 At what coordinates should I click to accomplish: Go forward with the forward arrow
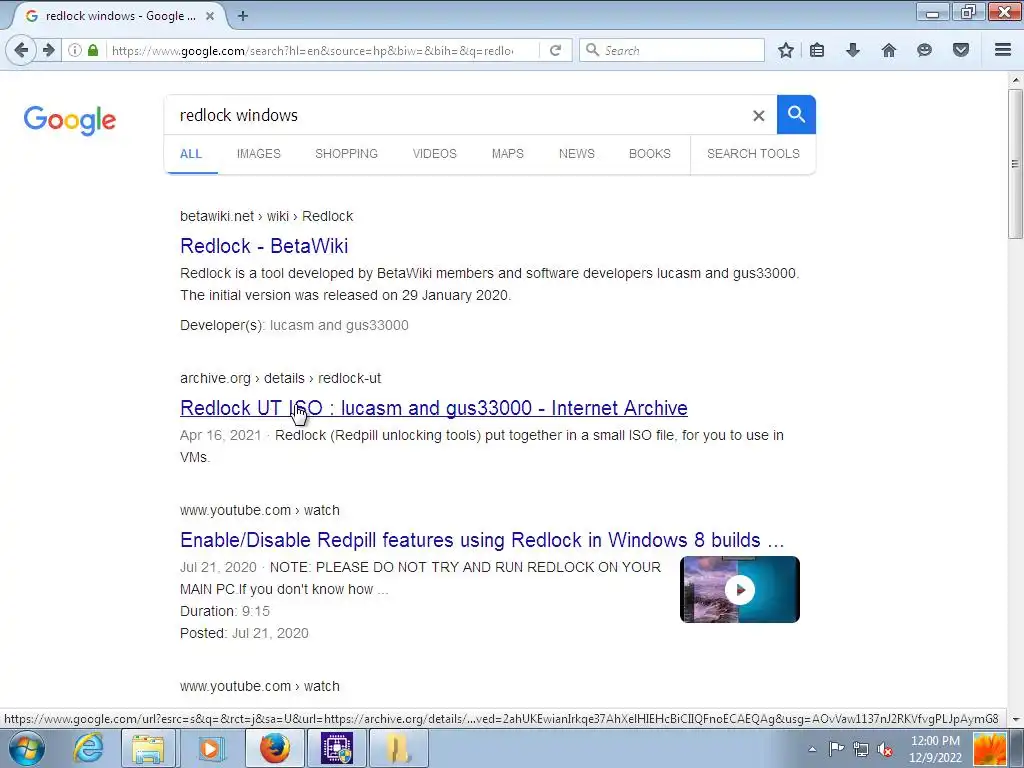(49, 50)
